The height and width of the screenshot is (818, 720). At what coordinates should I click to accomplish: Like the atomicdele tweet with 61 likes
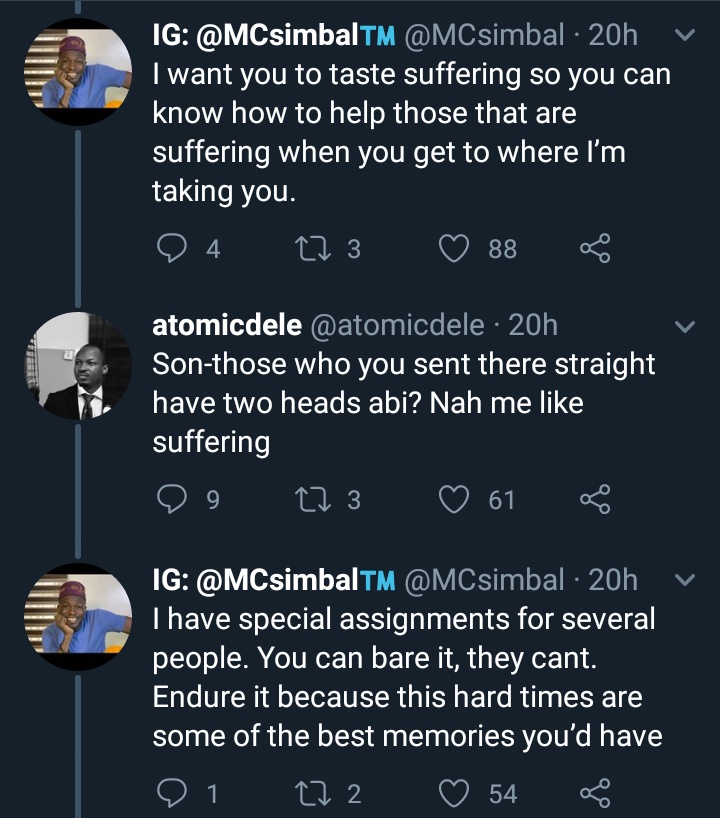coord(453,499)
